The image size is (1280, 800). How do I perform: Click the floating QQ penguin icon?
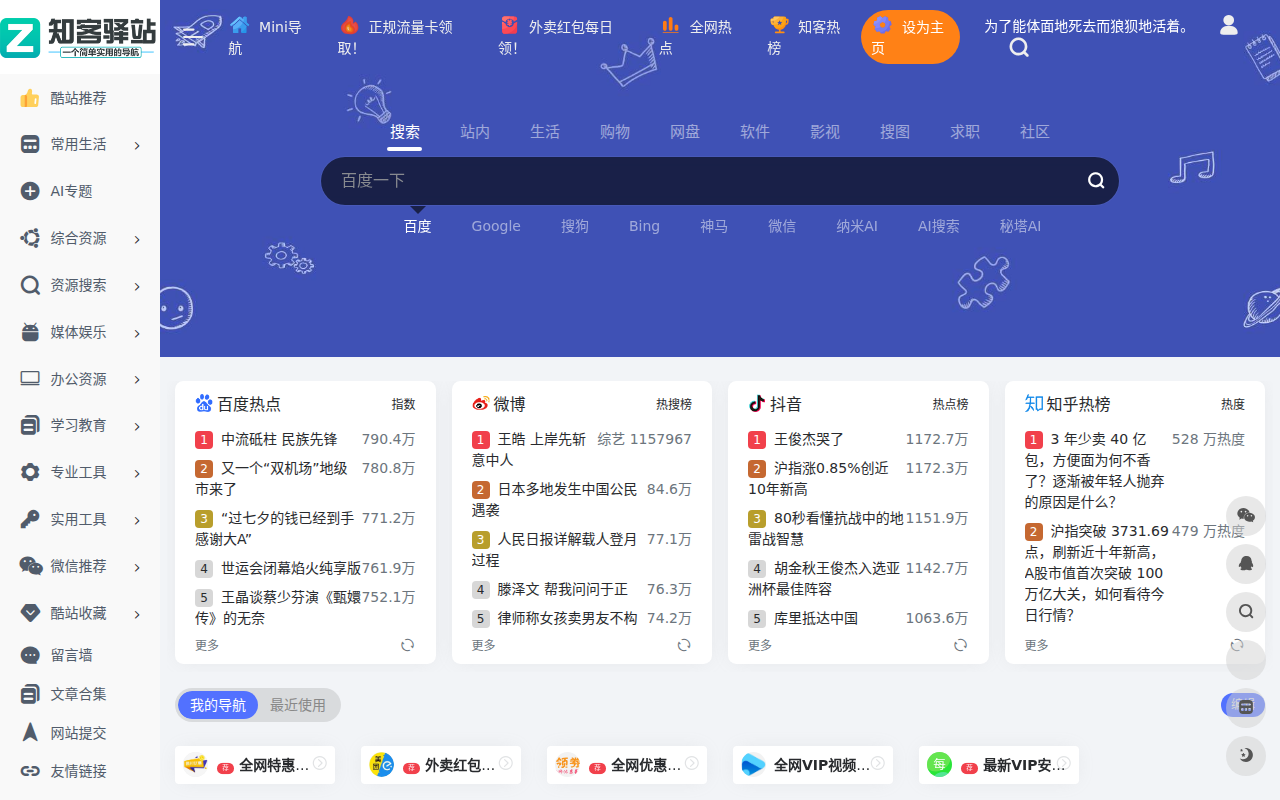coord(1246,563)
